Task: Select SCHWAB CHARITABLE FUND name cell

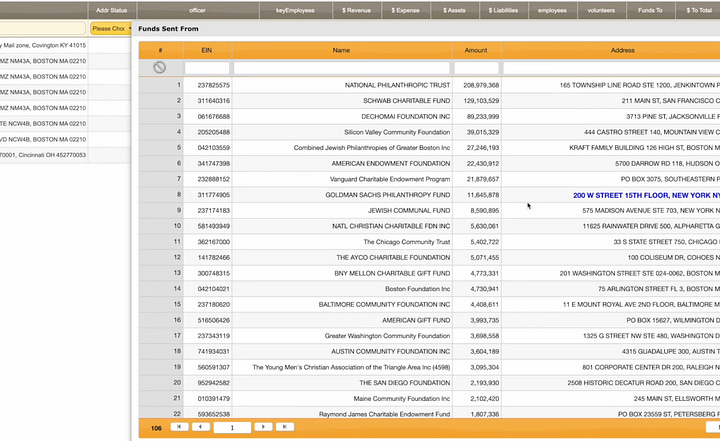Action: 342,101
